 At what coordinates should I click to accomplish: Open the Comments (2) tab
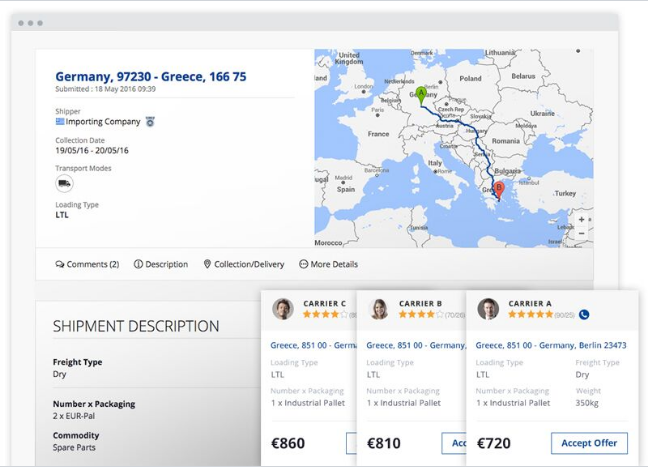coord(87,264)
